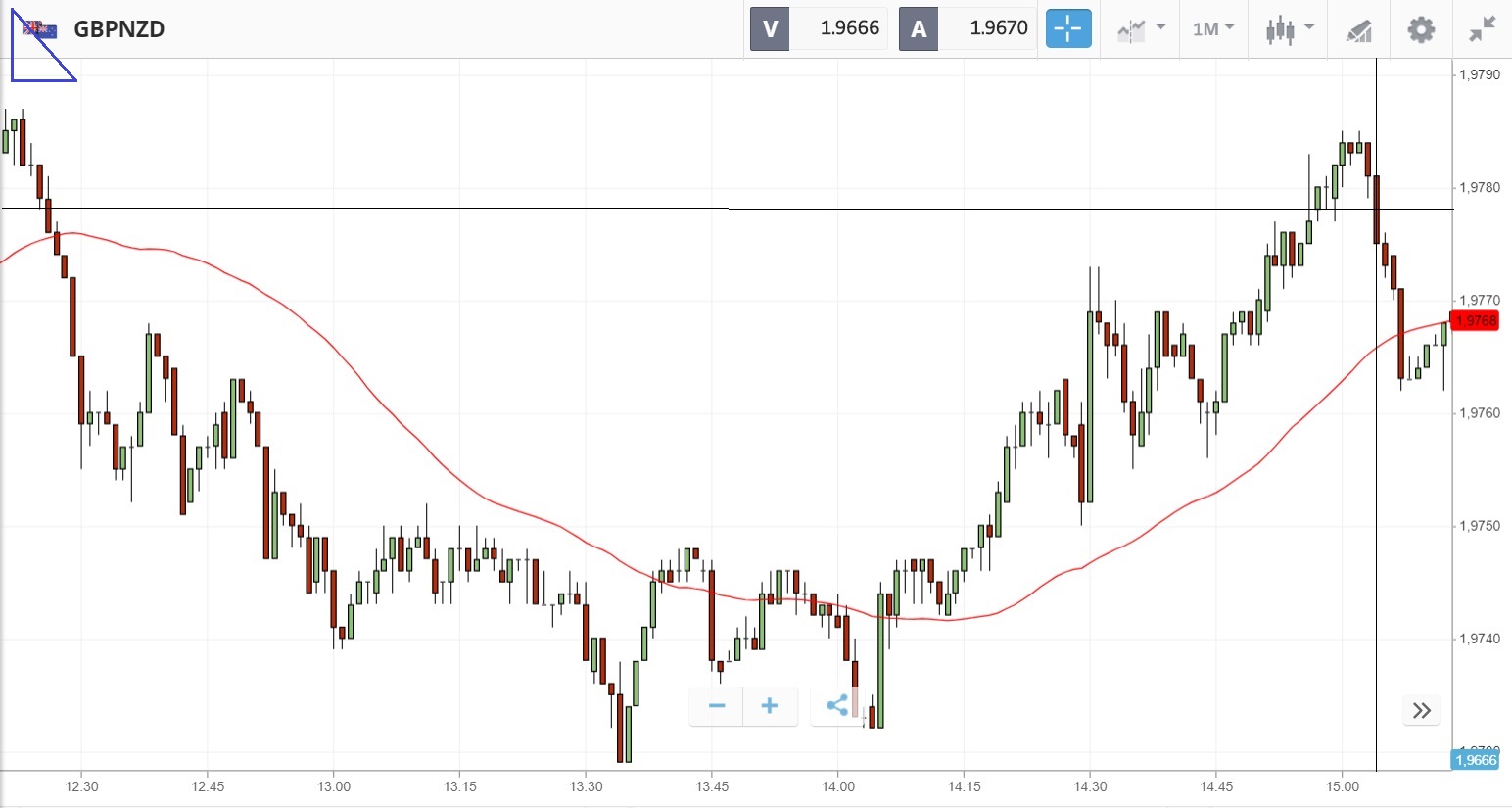Image resolution: width=1512 pixels, height=808 pixels.
Task: Expand the 1M timeframe dropdown
Action: (x=1213, y=28)
